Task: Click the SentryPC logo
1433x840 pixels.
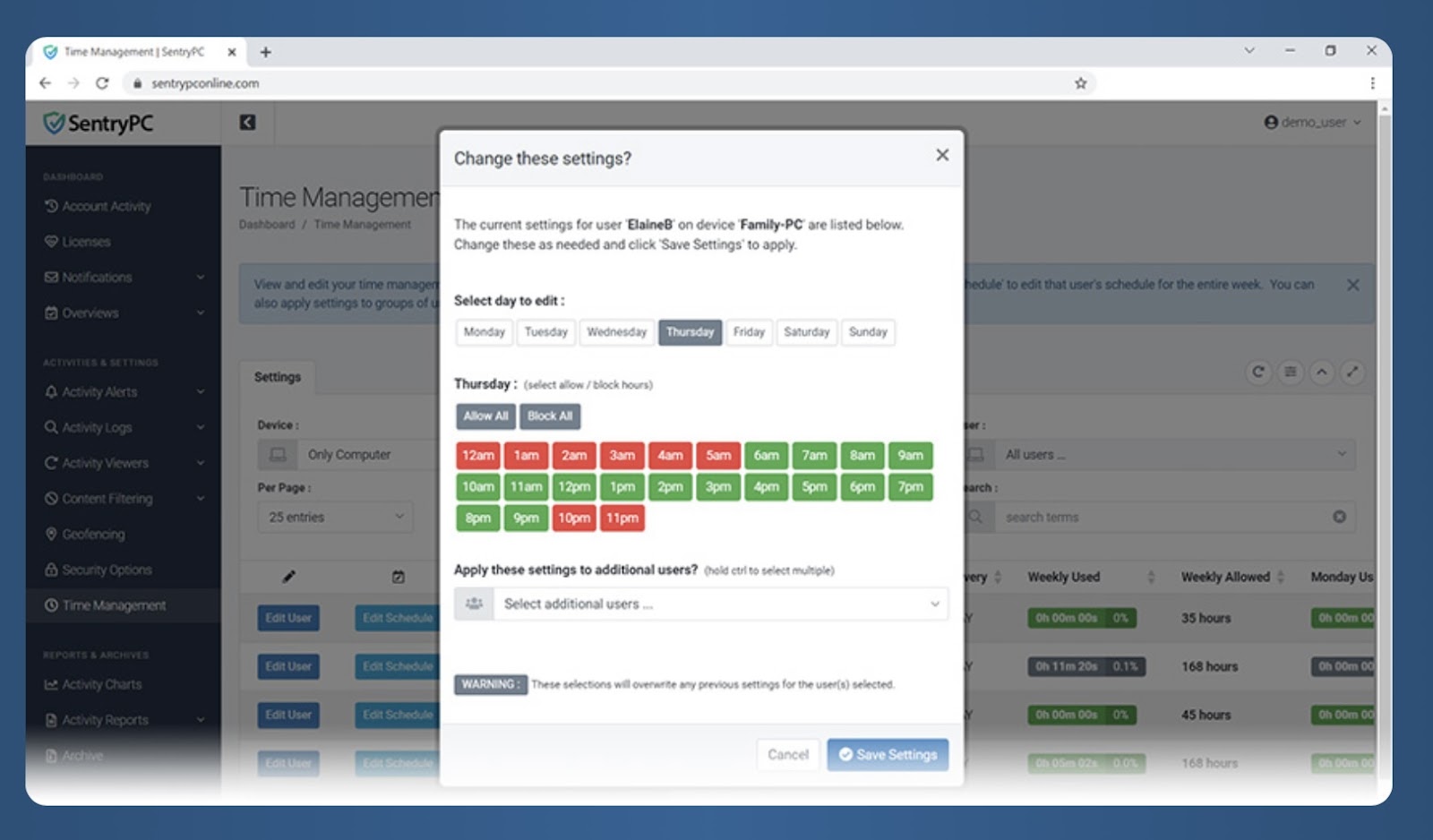Action: pyautogui.click(x=99, y=123)
